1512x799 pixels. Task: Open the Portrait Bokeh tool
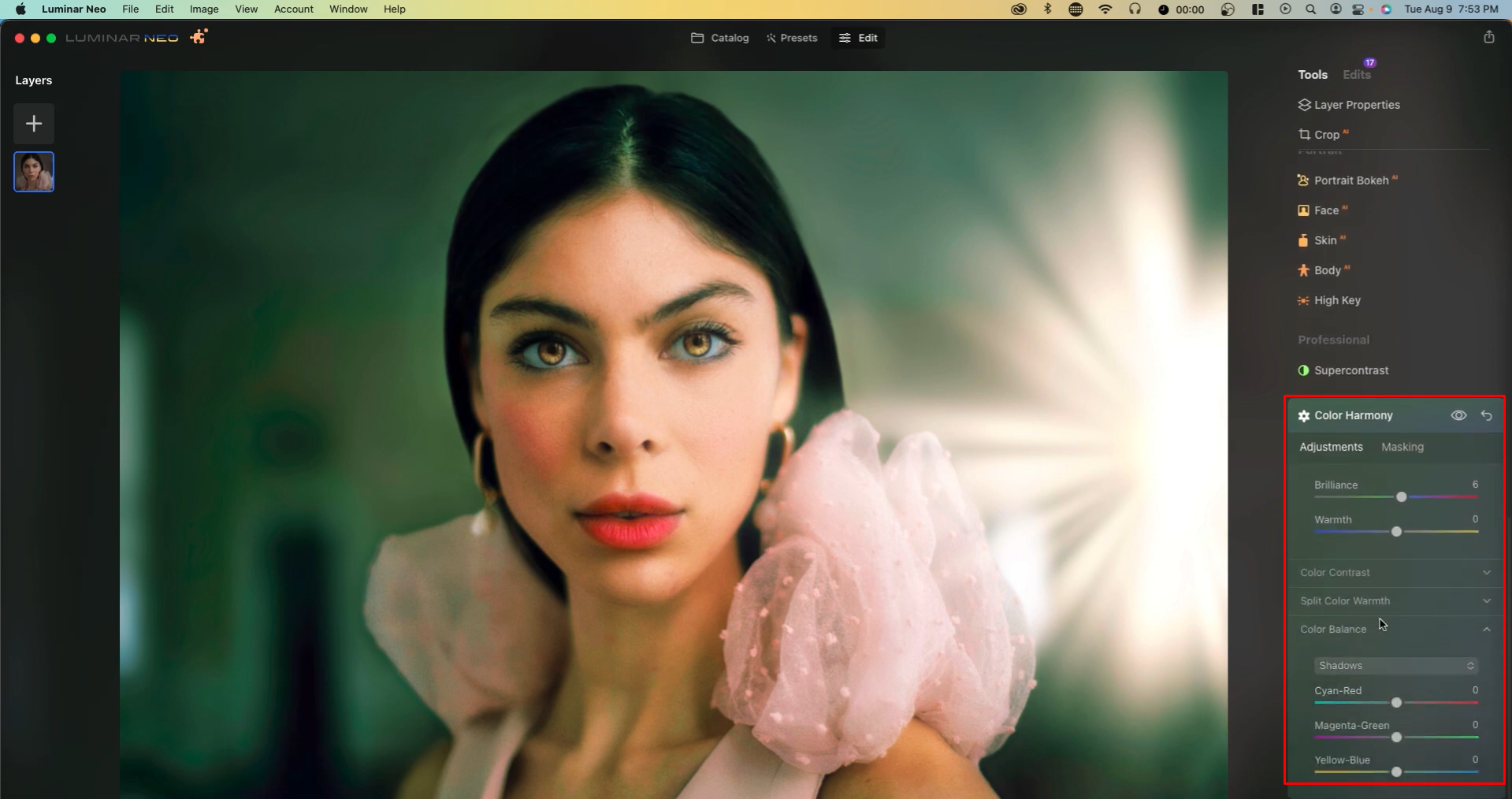click(1350, 180)
